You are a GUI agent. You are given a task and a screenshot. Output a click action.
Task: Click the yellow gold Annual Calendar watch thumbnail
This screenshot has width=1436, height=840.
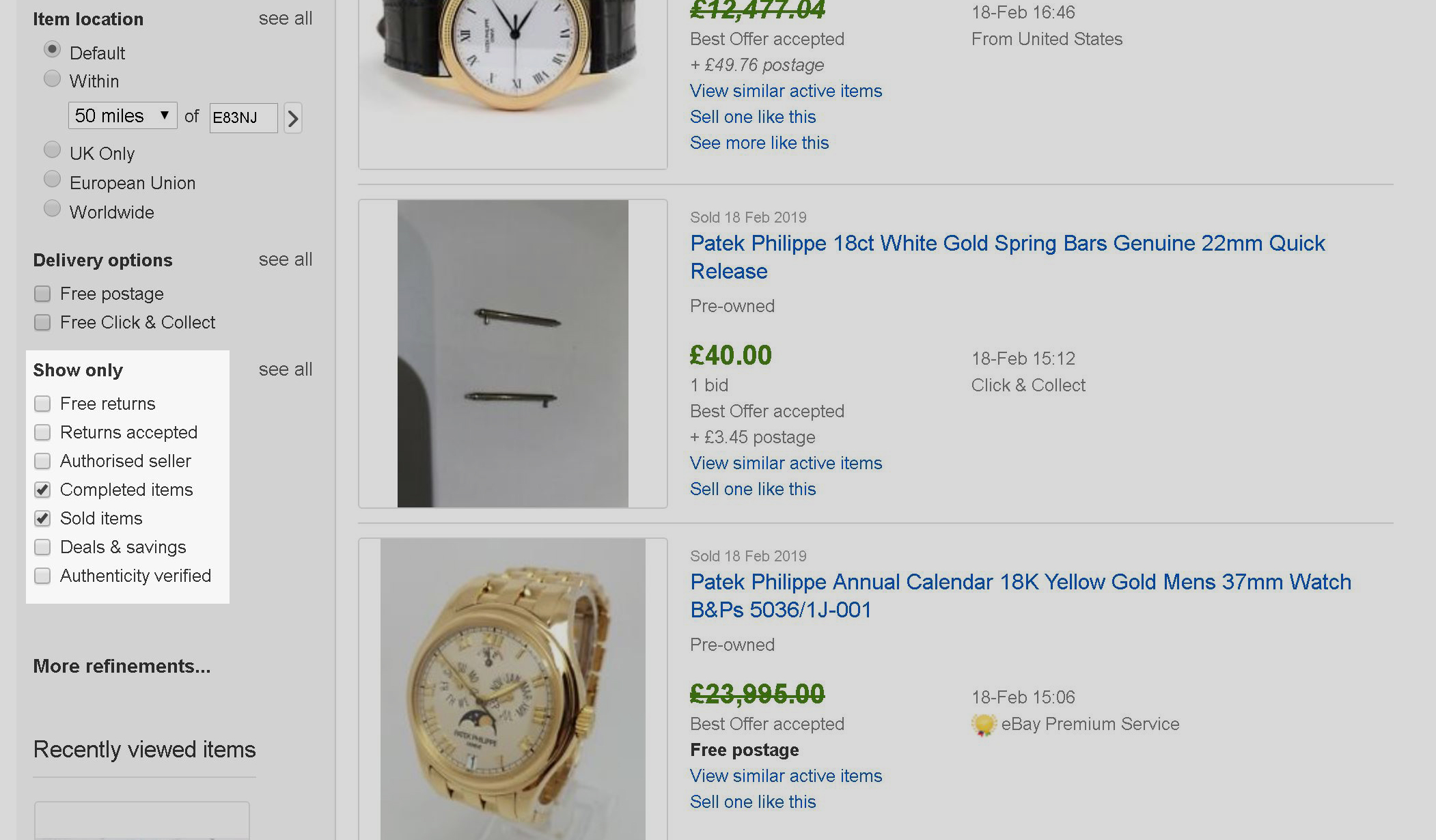point(512,688)
